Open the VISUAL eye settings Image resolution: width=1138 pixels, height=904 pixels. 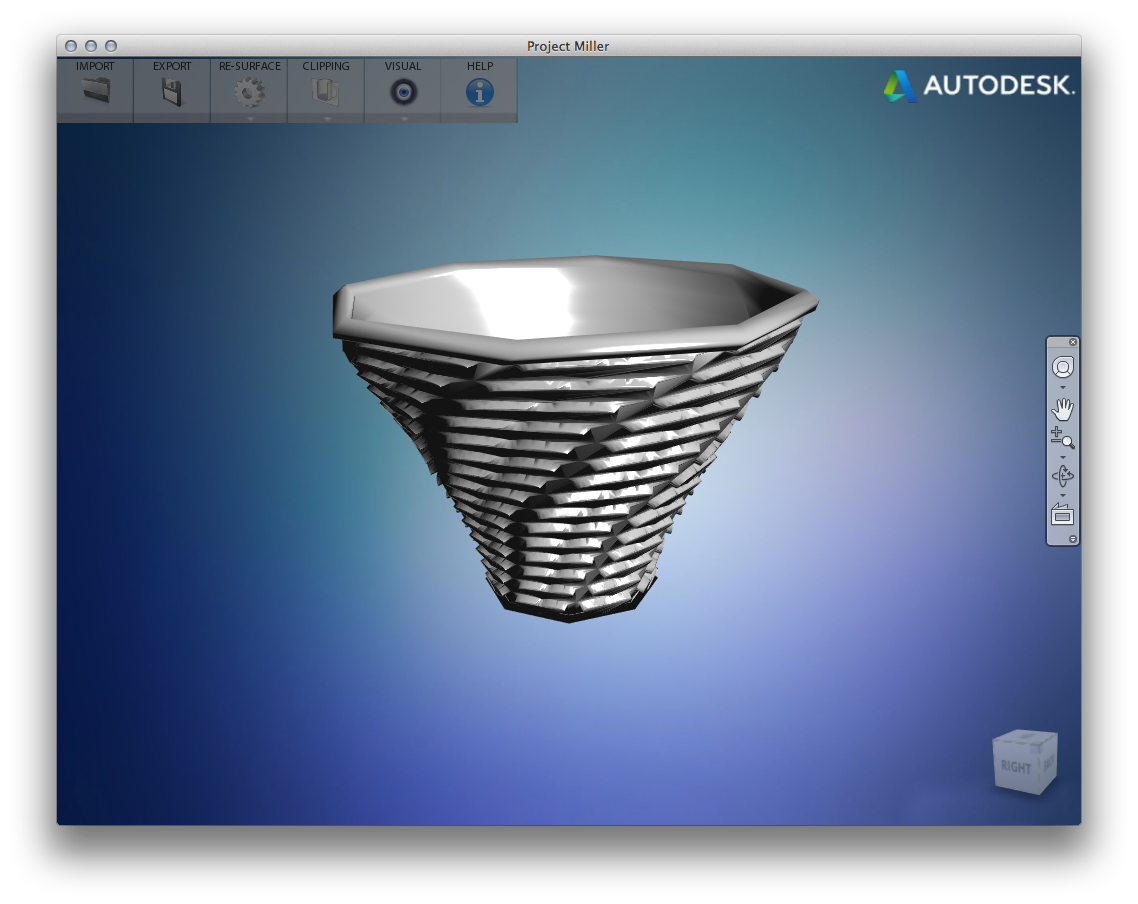click(403, 92)
